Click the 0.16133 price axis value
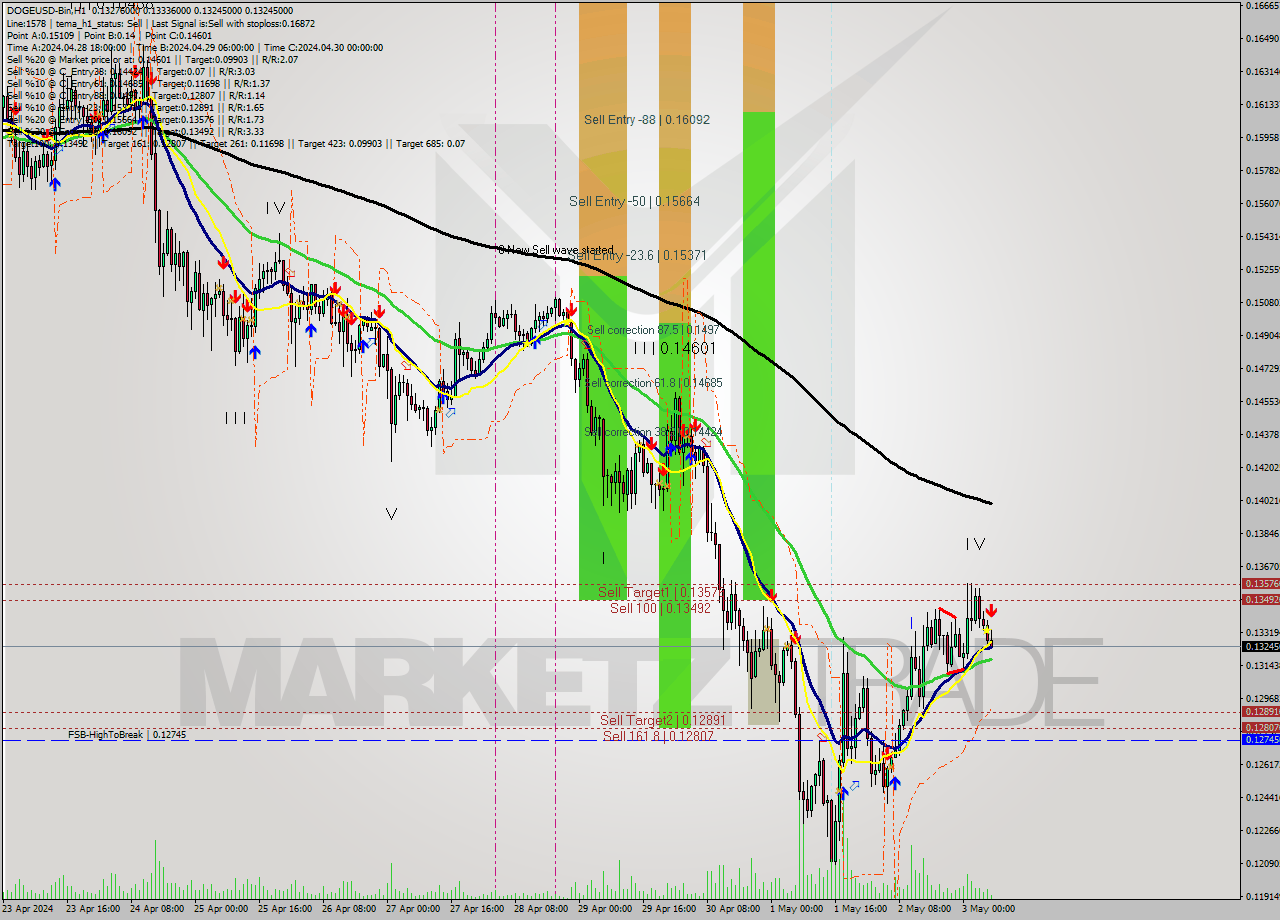This screenshot has width=1280, height=920. 1262,104
